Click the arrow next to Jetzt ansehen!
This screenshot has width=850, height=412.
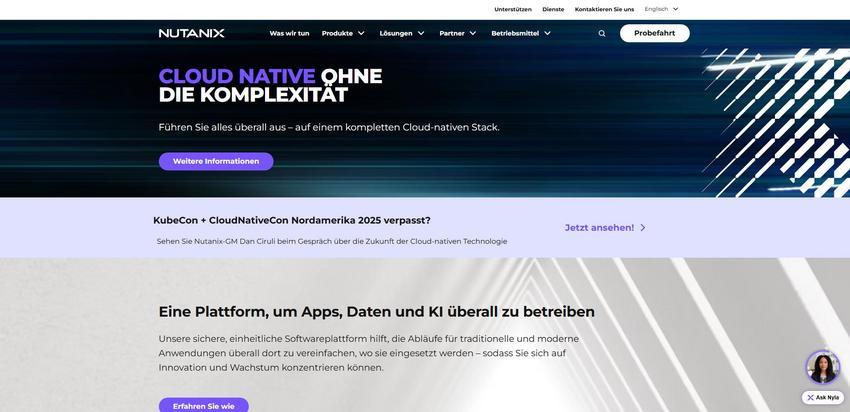coord(643,228)
